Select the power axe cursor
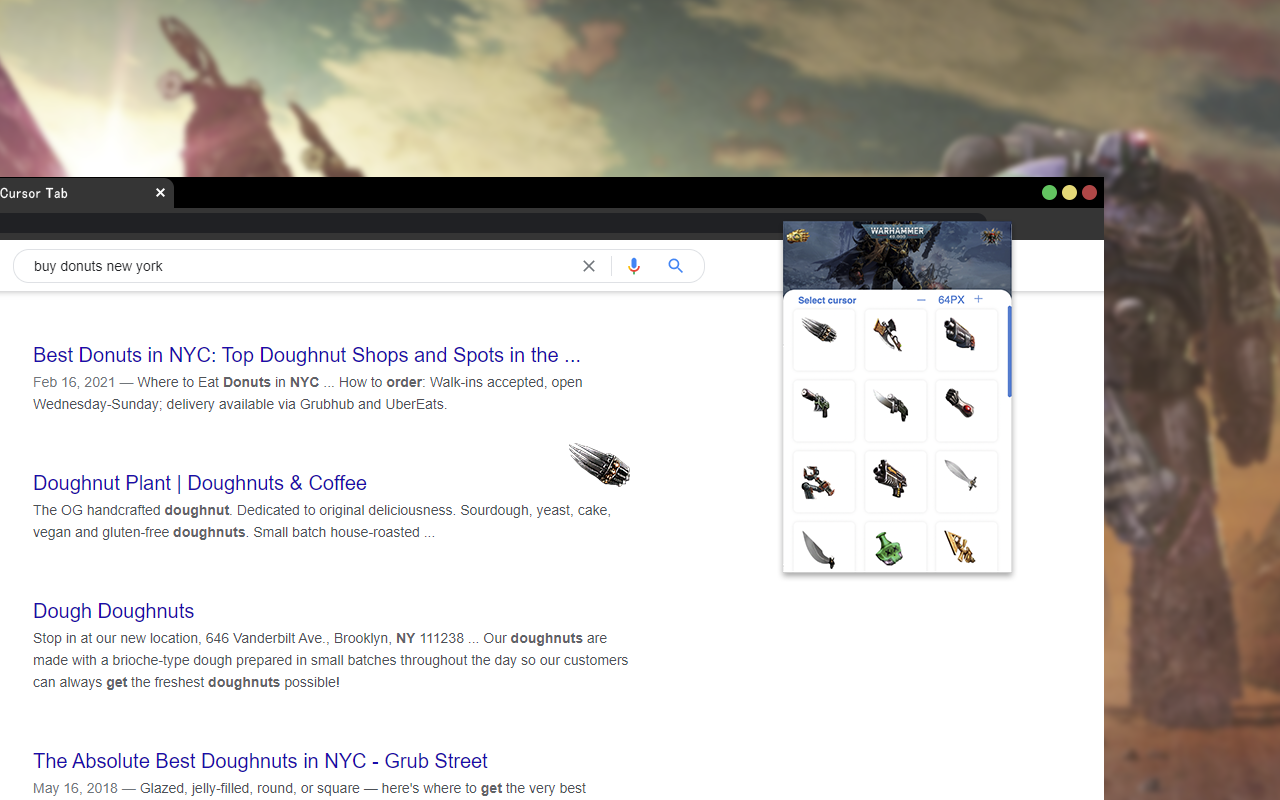The image size is (1280, 800). pos(895,340)
